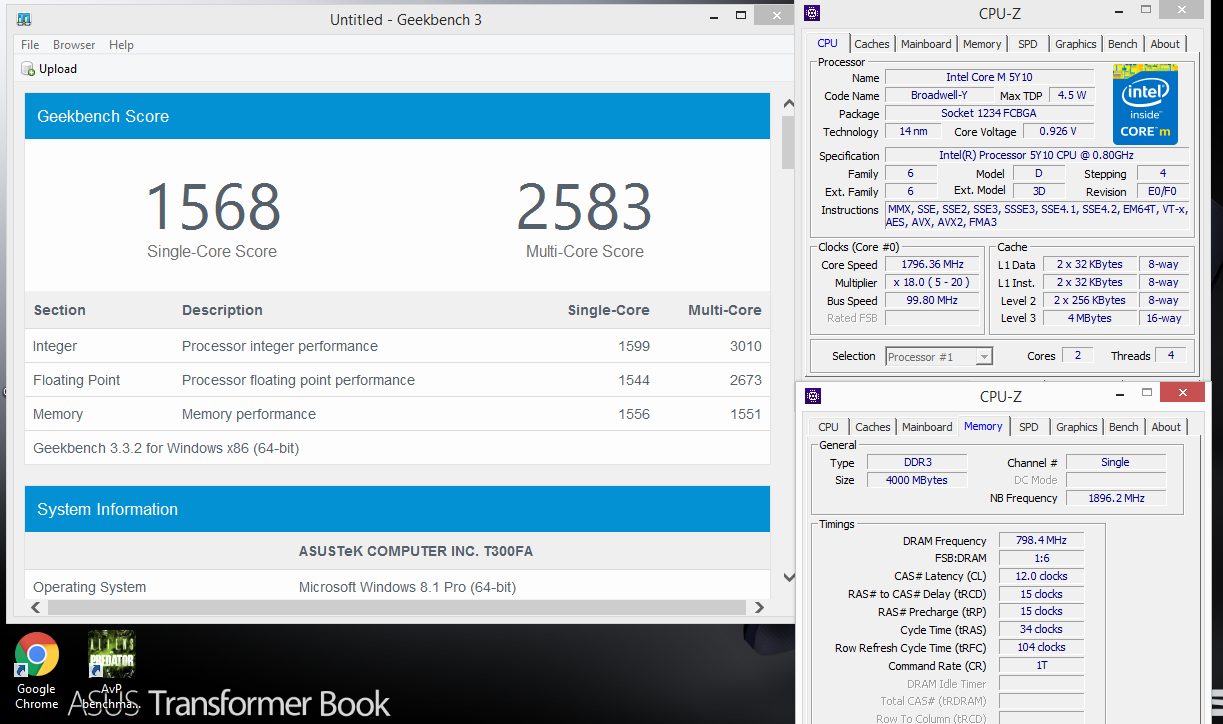Screen dimensions: 1223x724
Task: Open the Help menu in Geekbench
Action: 121,45
